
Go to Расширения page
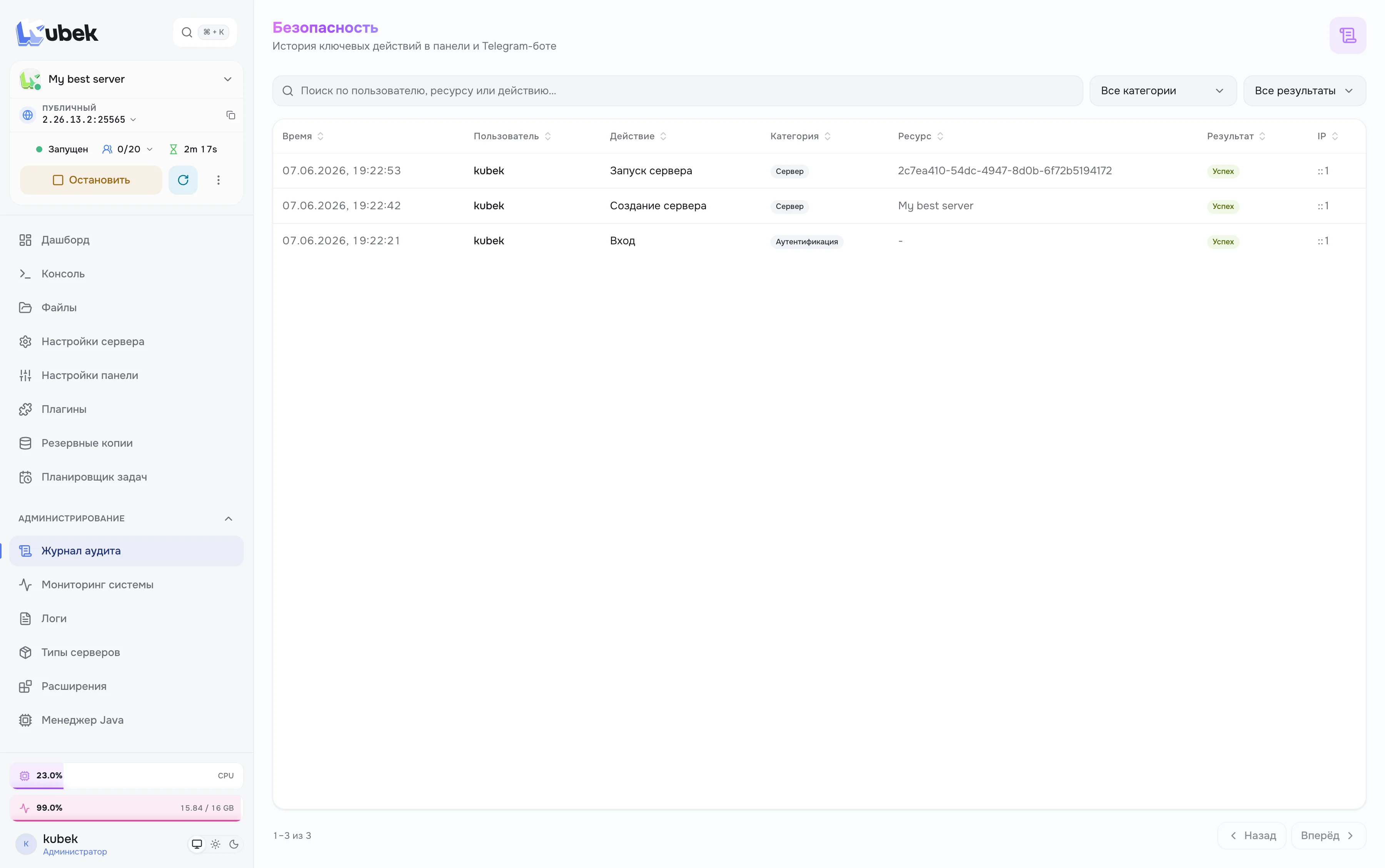click(x=126, y=686)
